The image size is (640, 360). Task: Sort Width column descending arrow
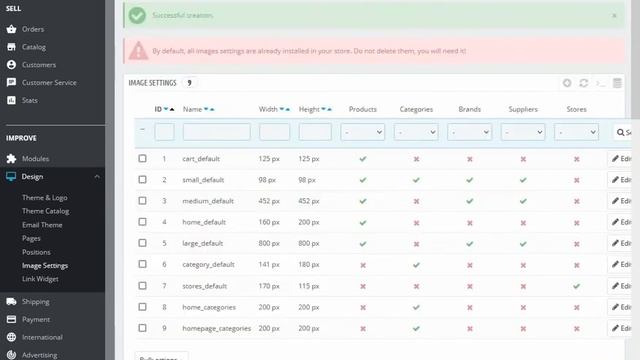coord(282,109)
